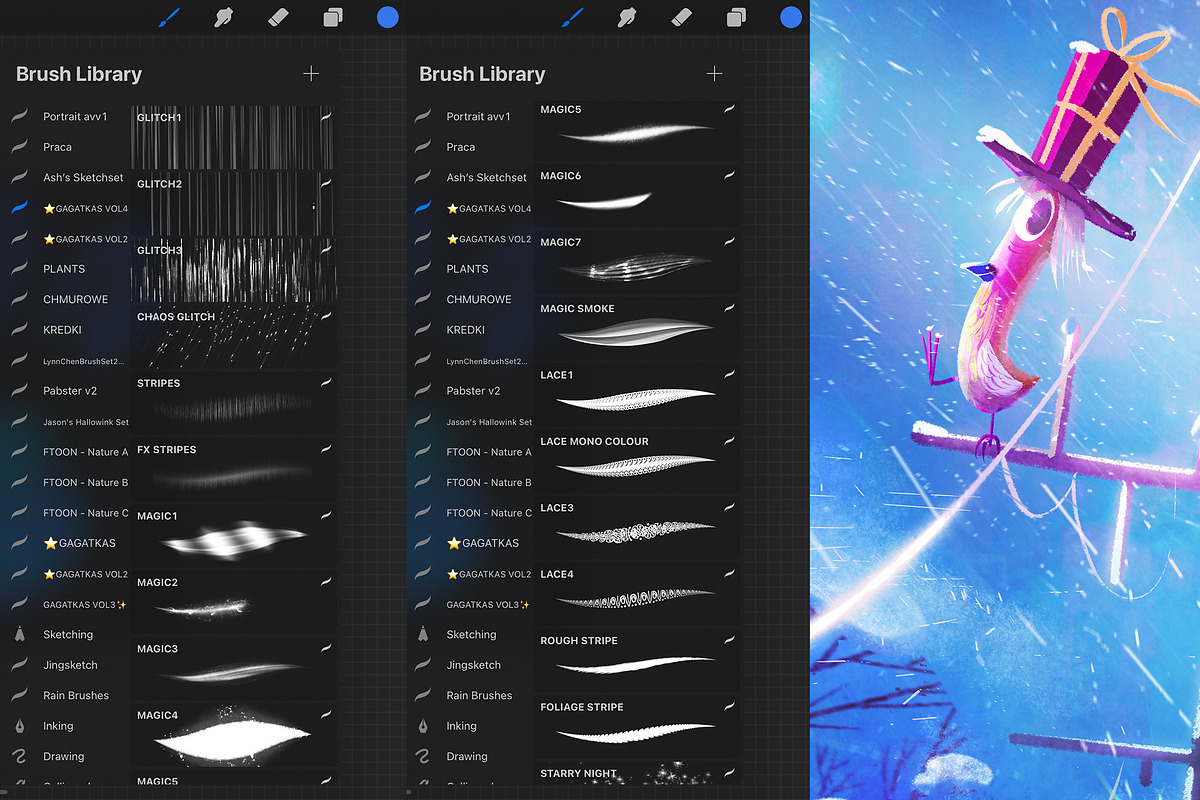Click the Drawing squiggle icon in left panel

pos(19,756)
